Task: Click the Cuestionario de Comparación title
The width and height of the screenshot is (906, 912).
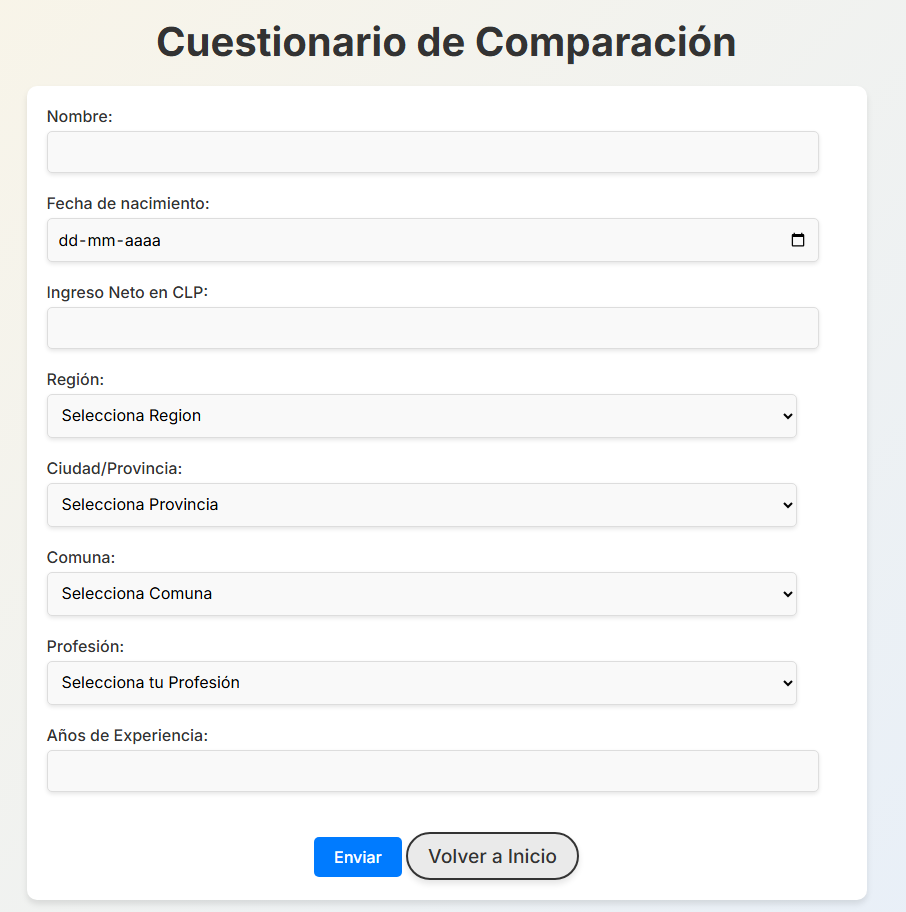Action: pos(446,42)
